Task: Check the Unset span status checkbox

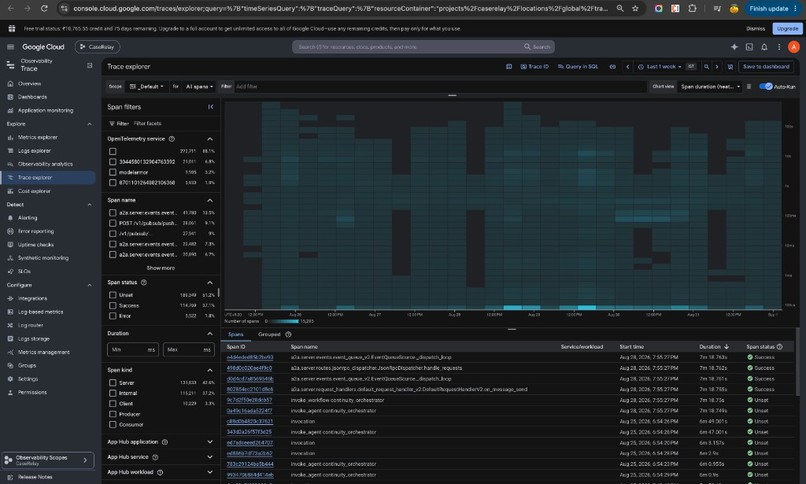Action: (x=113, y=295)
